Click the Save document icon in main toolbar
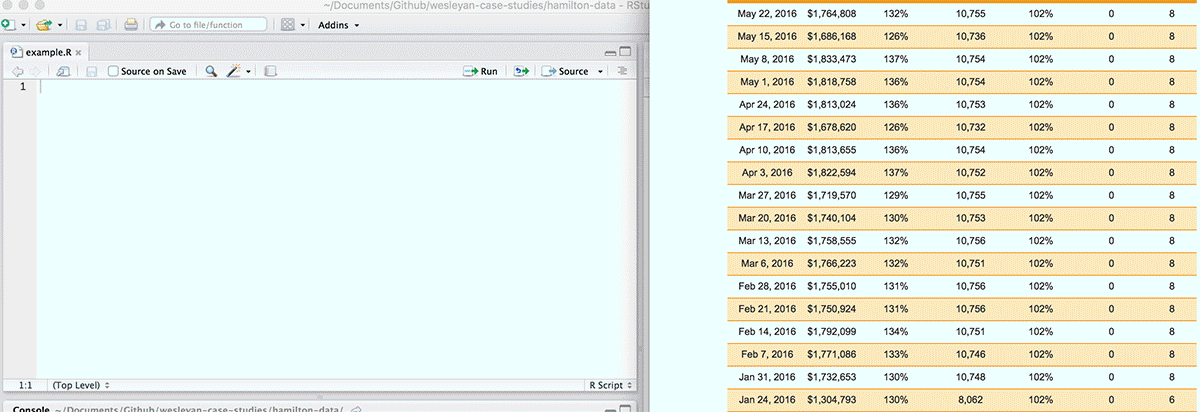Image resolution: width=1200 pixels, height=412 pixels. coord(81,24)
